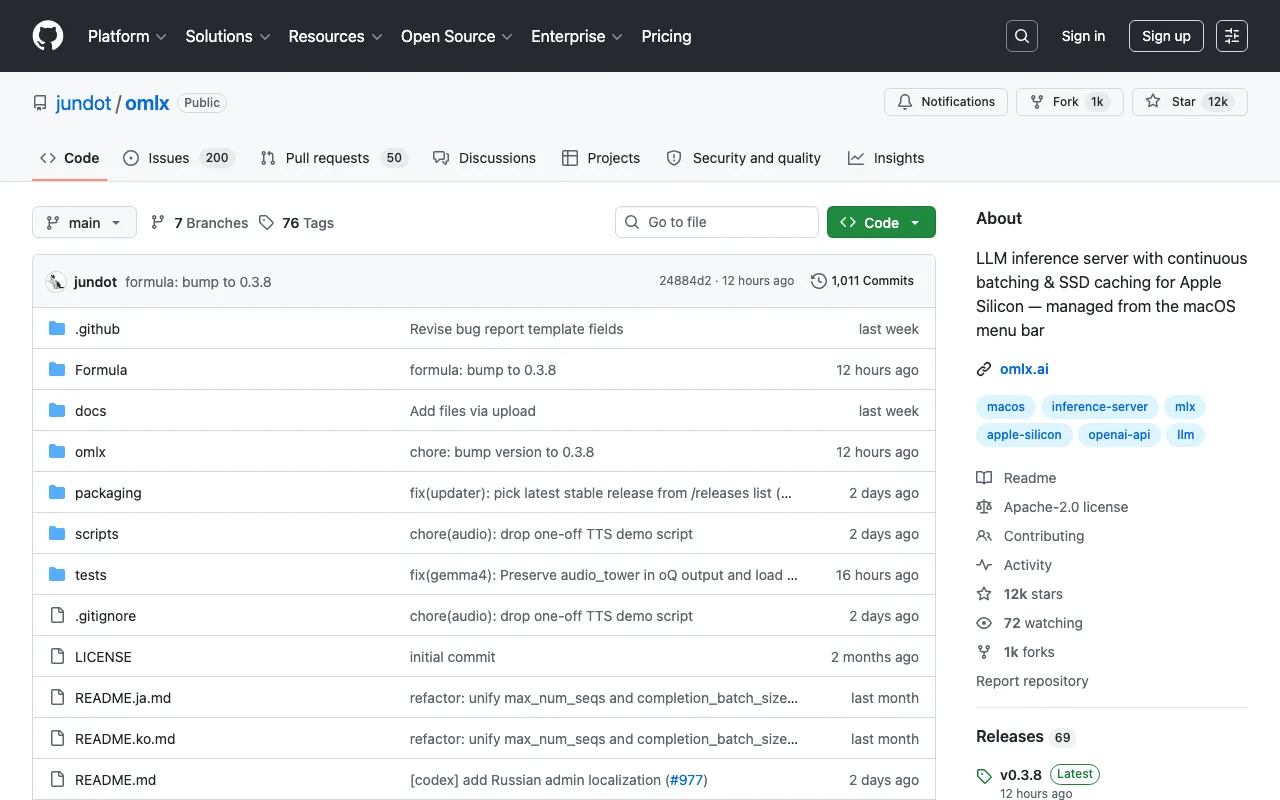Viewport: 1280px width, 800px height.
Task: Open the main branch selector dropdown
Action: tap(84, 222)
